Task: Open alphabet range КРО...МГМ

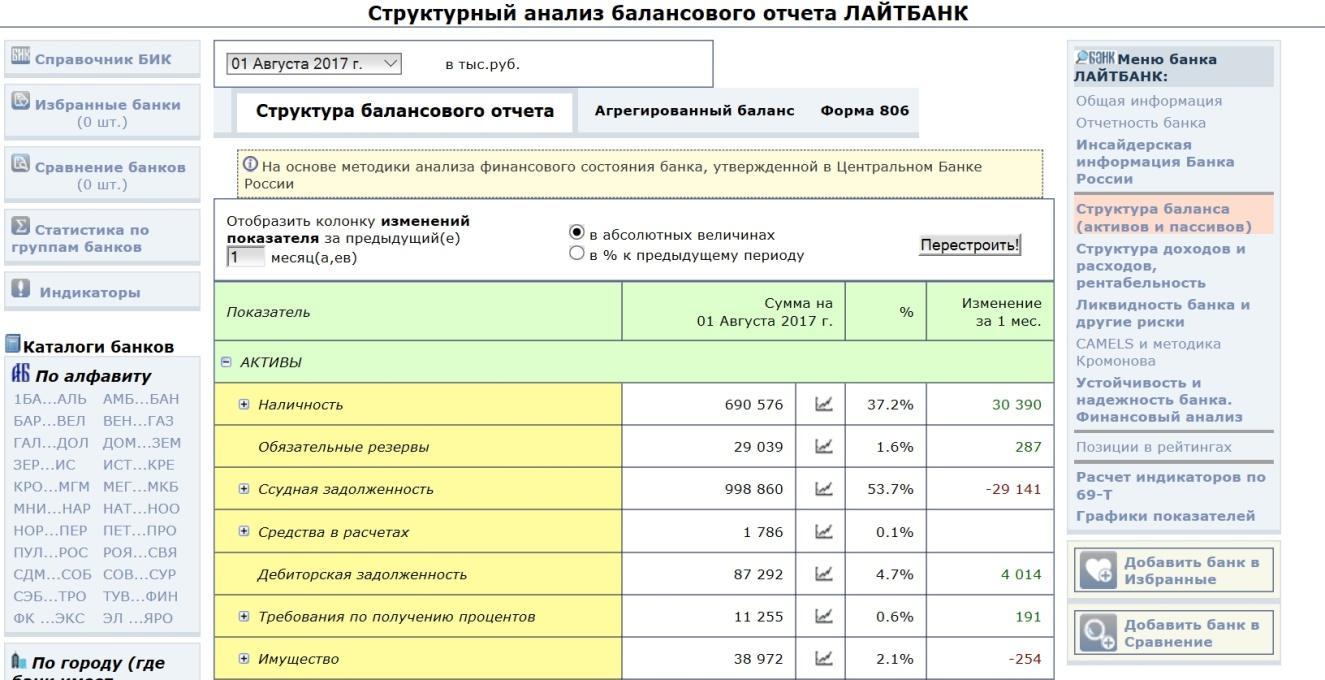Action: (50, 487)
